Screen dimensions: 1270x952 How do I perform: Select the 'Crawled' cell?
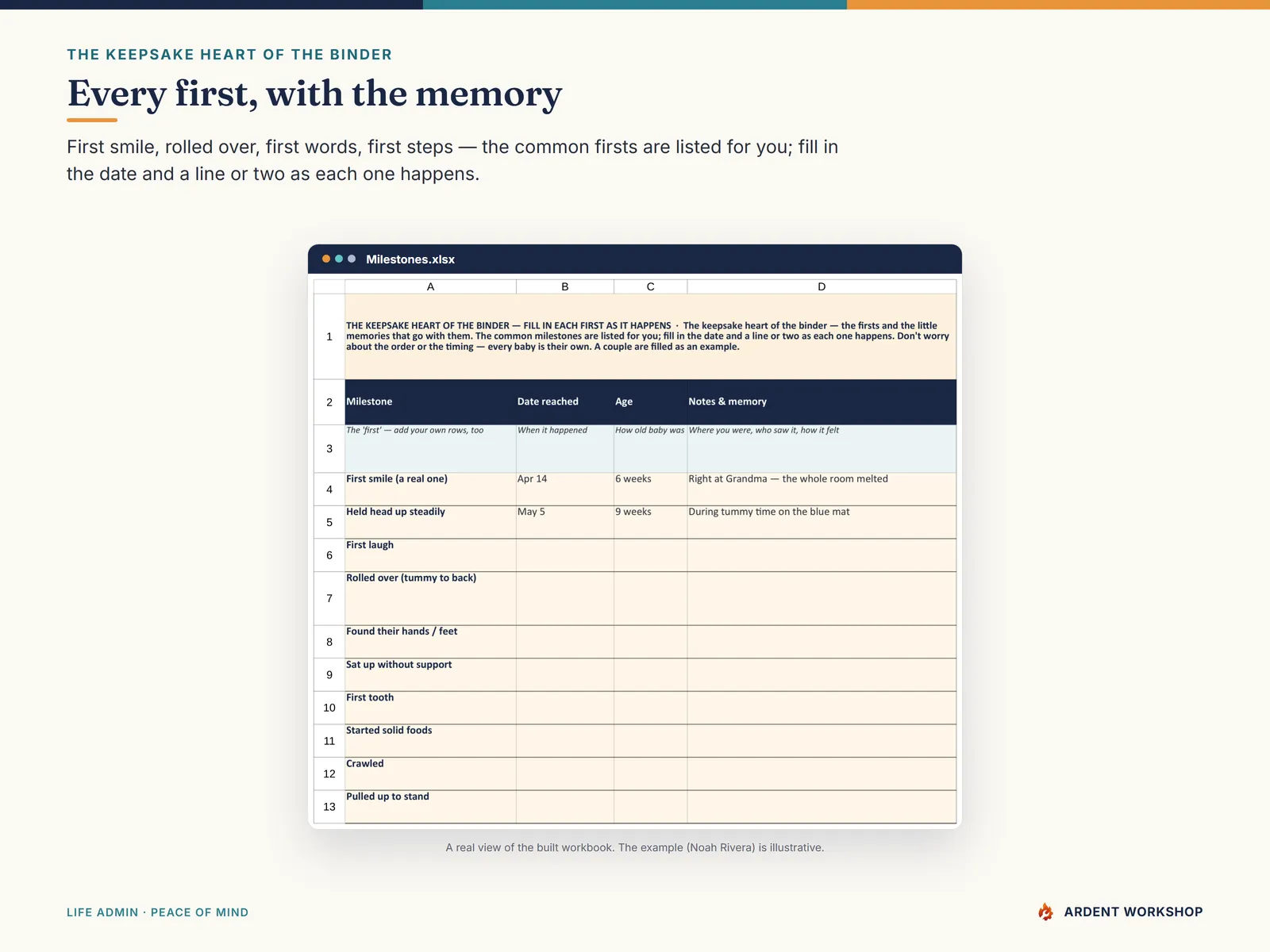(430, 773)
